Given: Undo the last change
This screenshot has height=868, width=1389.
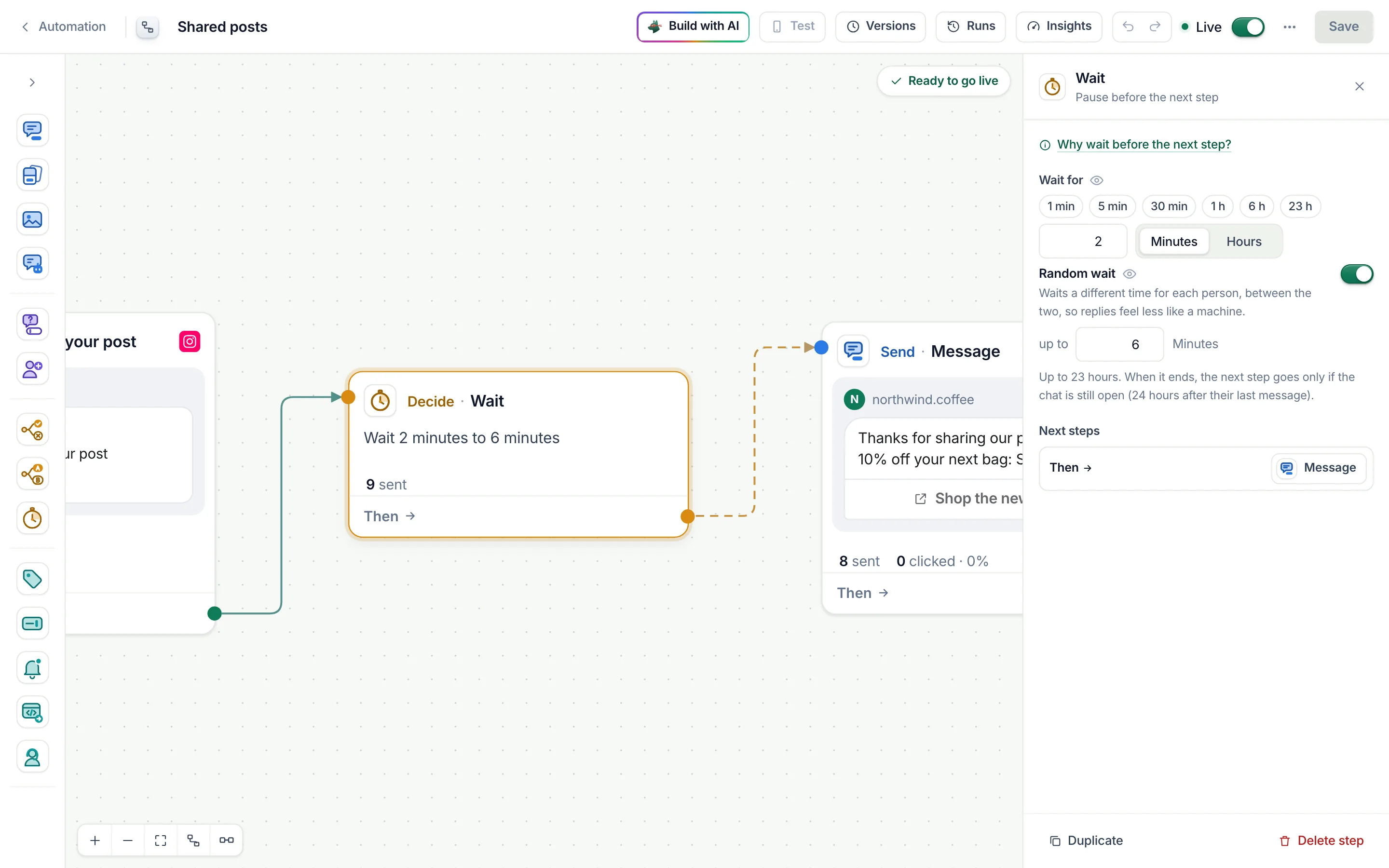Looking at the screenshot, I should click(x=1128, y=27).
